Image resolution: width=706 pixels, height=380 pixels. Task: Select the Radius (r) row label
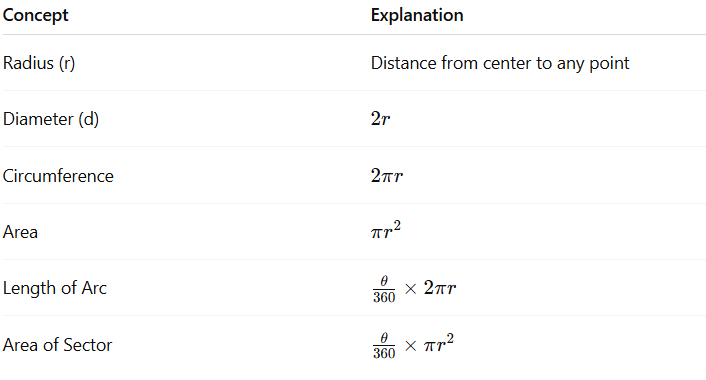[39, 63]
